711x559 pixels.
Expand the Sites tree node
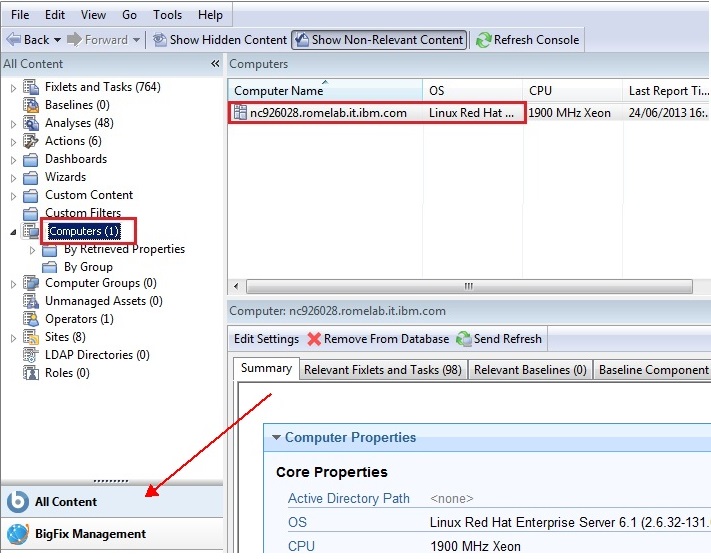tap(13, 338)
